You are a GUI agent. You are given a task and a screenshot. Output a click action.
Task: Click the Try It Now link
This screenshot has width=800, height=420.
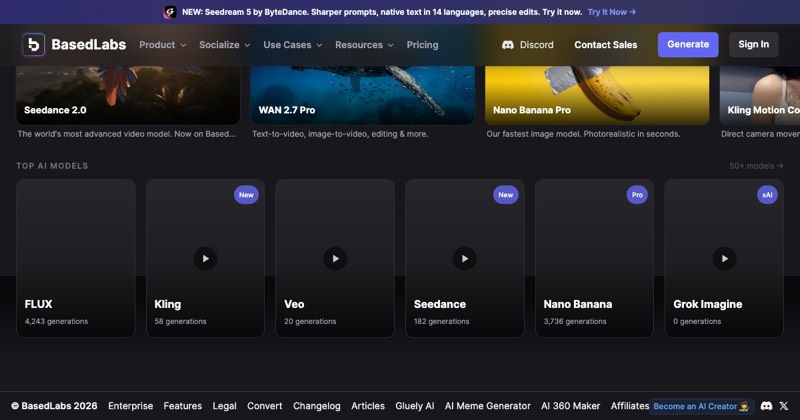tap(611, 12)
